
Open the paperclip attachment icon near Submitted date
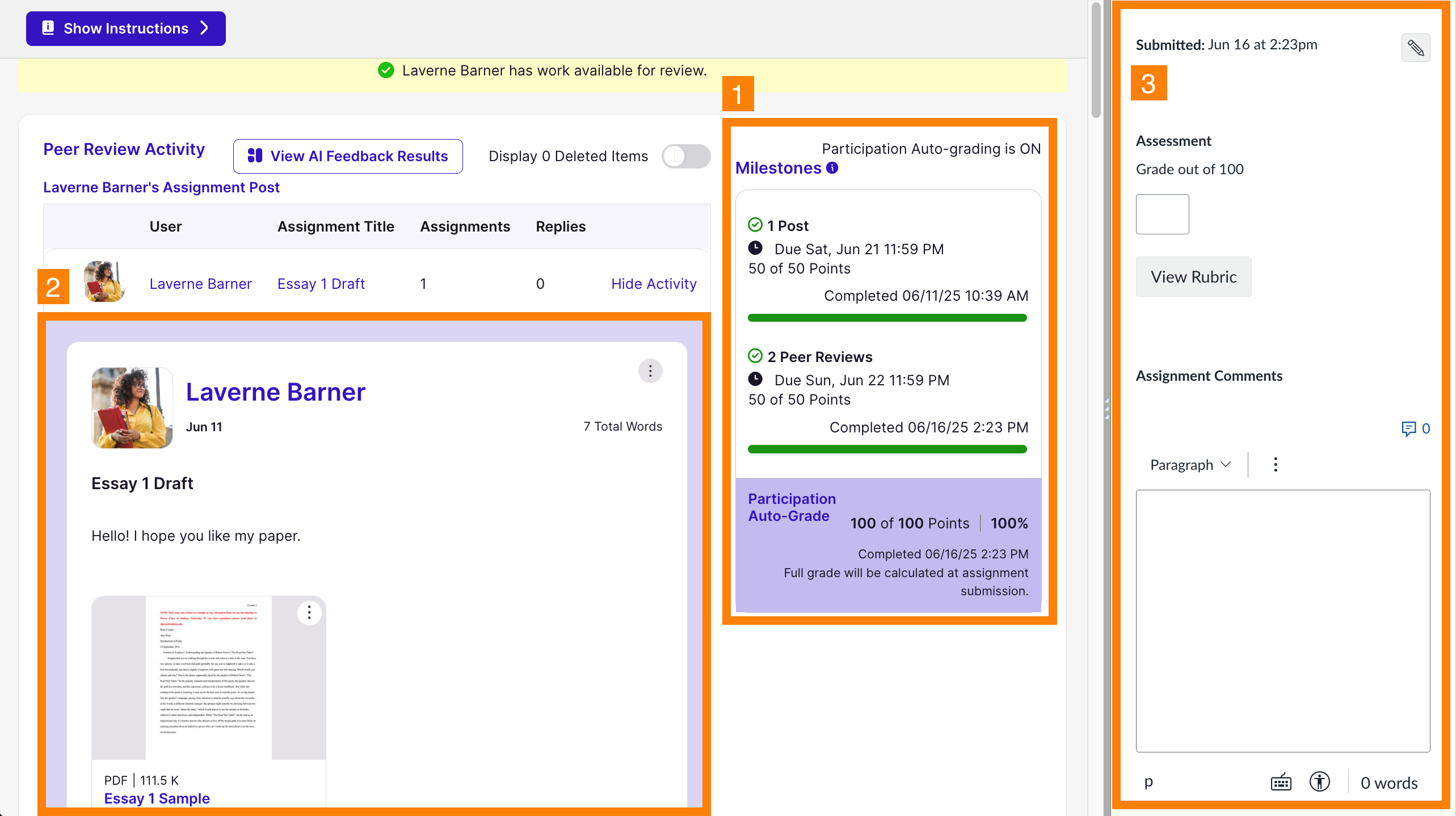1416,48
